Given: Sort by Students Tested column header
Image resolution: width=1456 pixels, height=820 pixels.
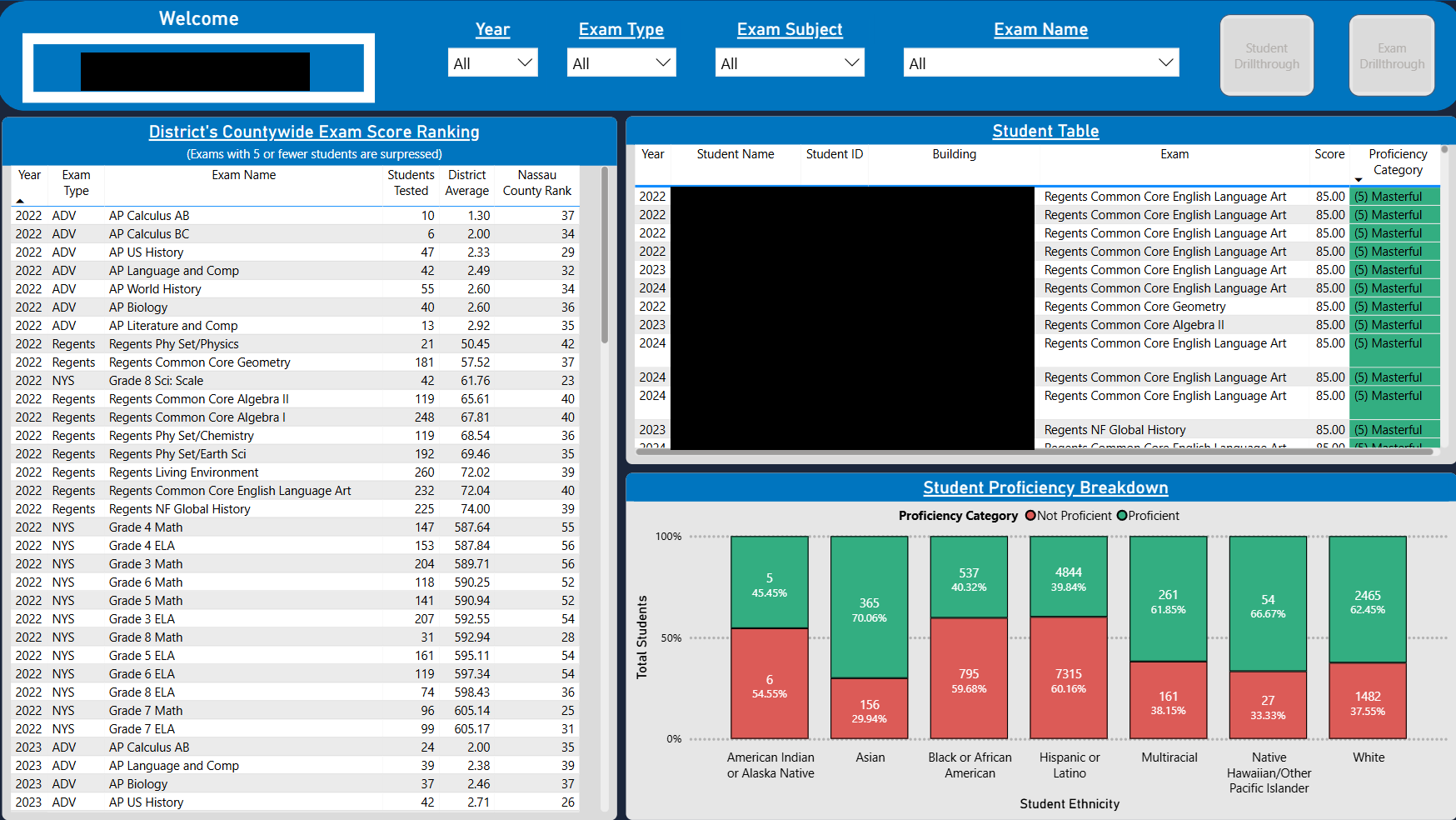Looking at the screenshot, I should click(411, 182).
